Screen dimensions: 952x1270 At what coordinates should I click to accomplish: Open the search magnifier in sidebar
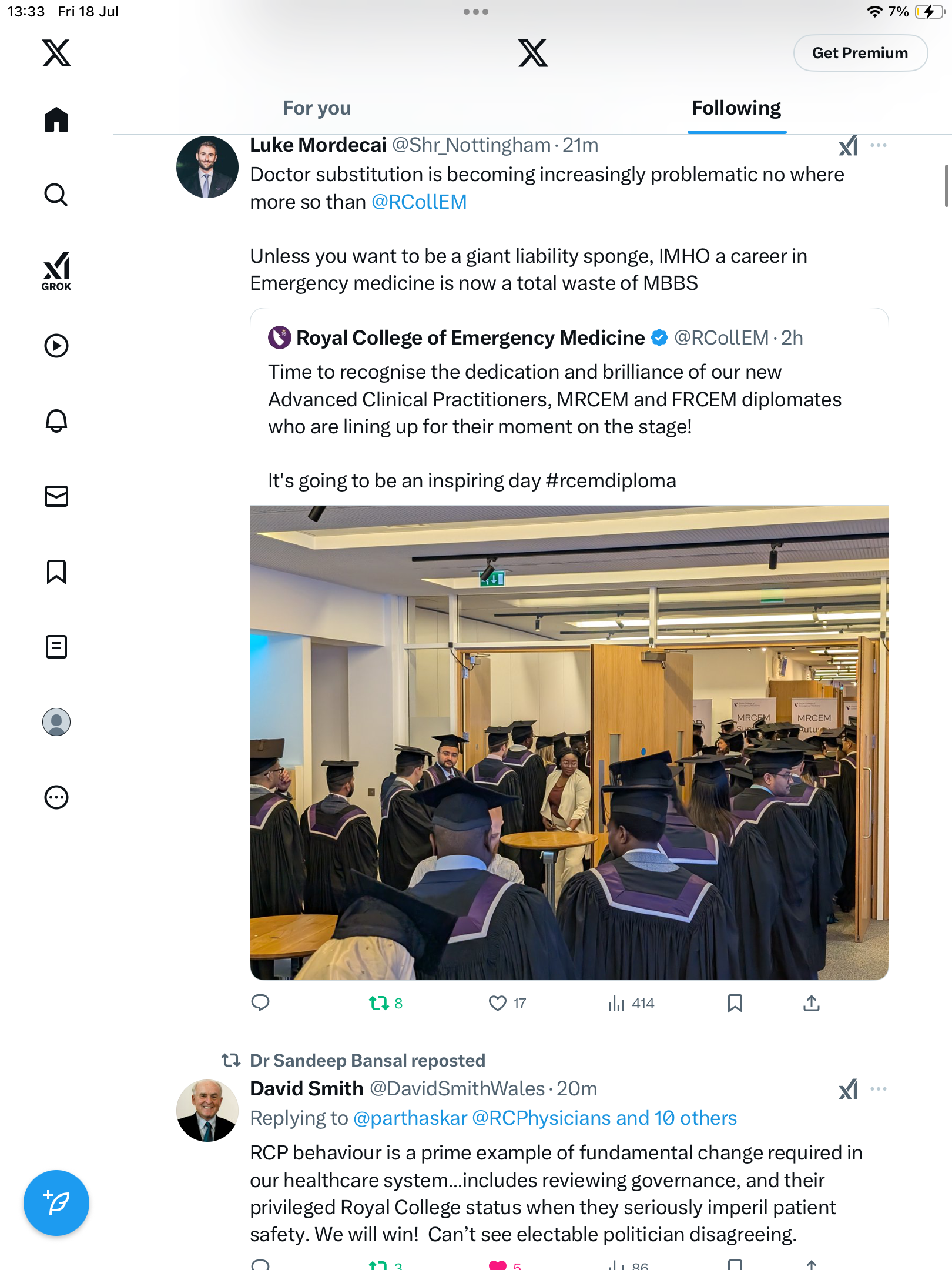coord(56,195)
